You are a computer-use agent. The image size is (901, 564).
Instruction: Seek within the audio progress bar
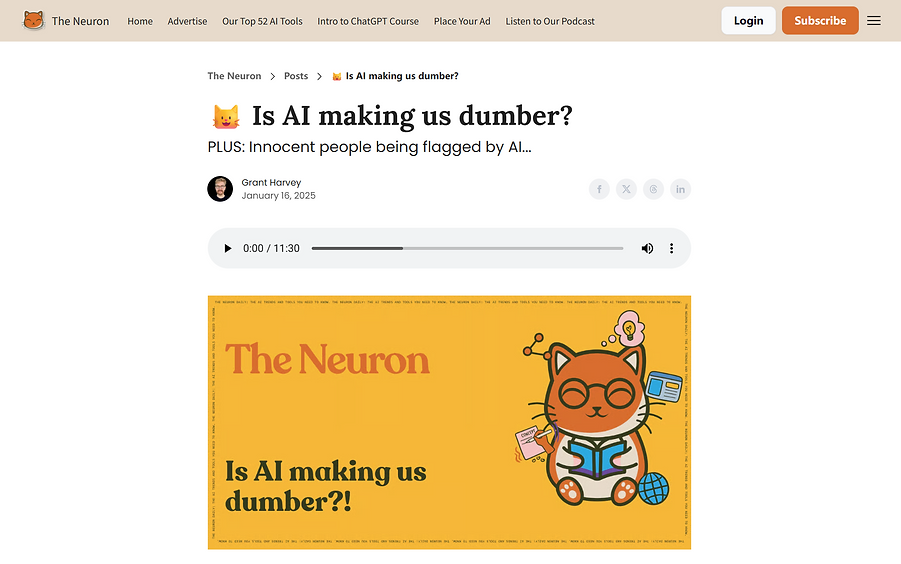coord(467,248)
